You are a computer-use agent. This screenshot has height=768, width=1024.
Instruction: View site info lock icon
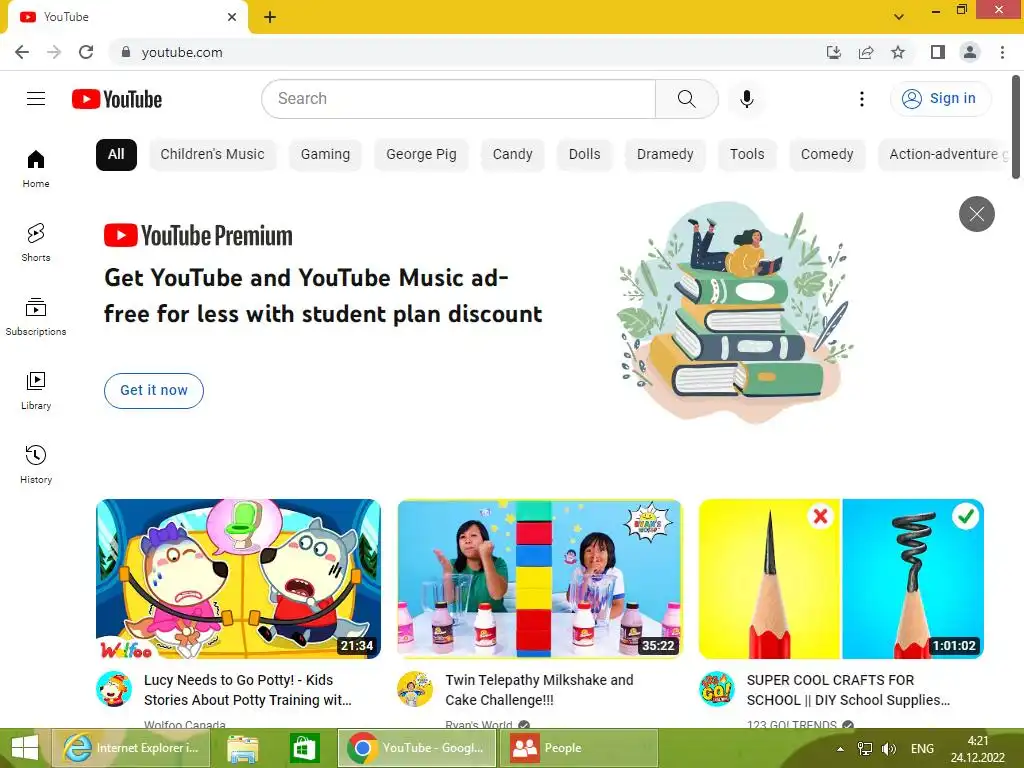point(126,52)
